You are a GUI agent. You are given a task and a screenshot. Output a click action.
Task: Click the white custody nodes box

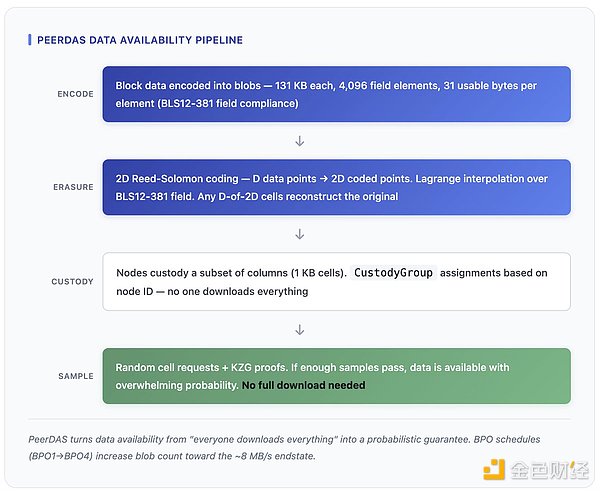coord(336,281)
